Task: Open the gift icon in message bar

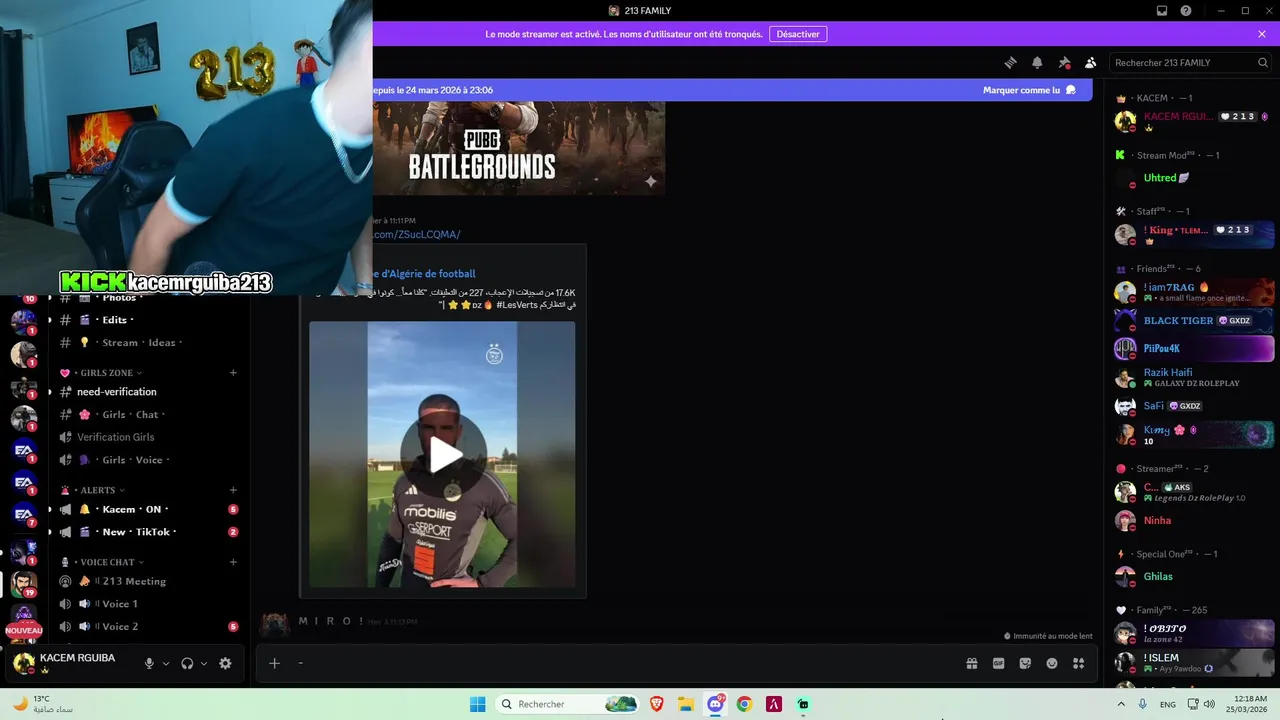Action: pos(971,663)
